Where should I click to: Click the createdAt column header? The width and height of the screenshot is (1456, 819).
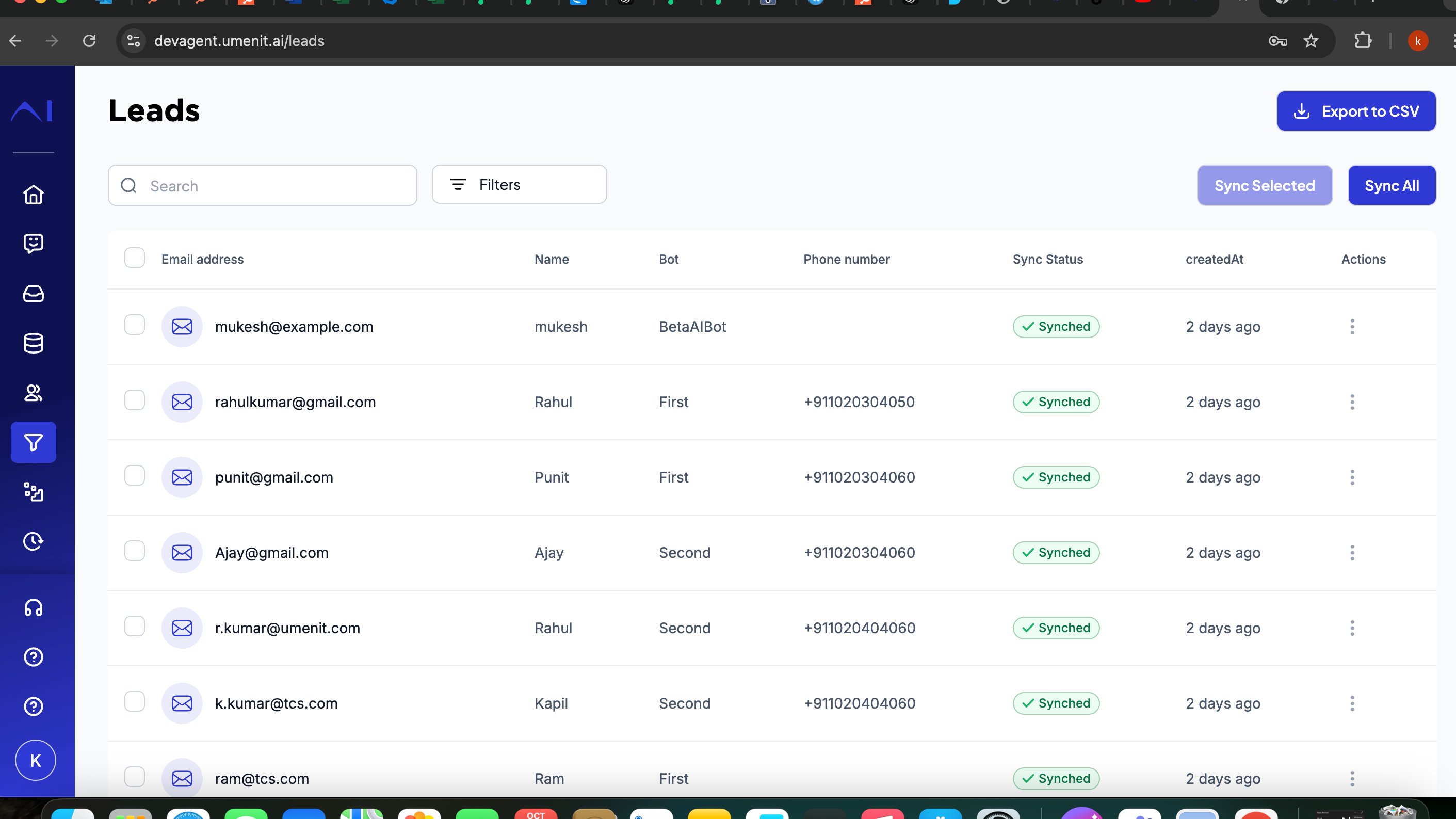(1214, 260)
